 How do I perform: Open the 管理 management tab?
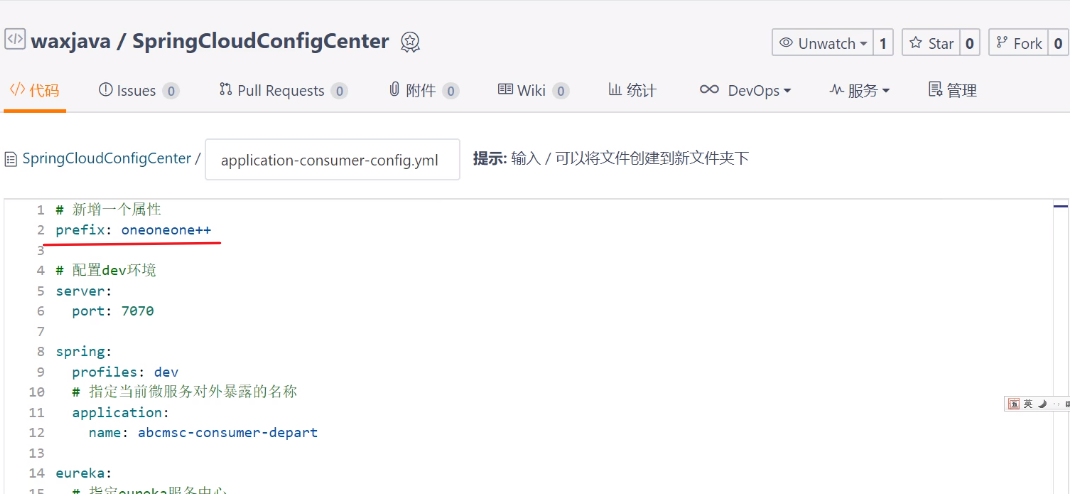click(x=952, y=90)
